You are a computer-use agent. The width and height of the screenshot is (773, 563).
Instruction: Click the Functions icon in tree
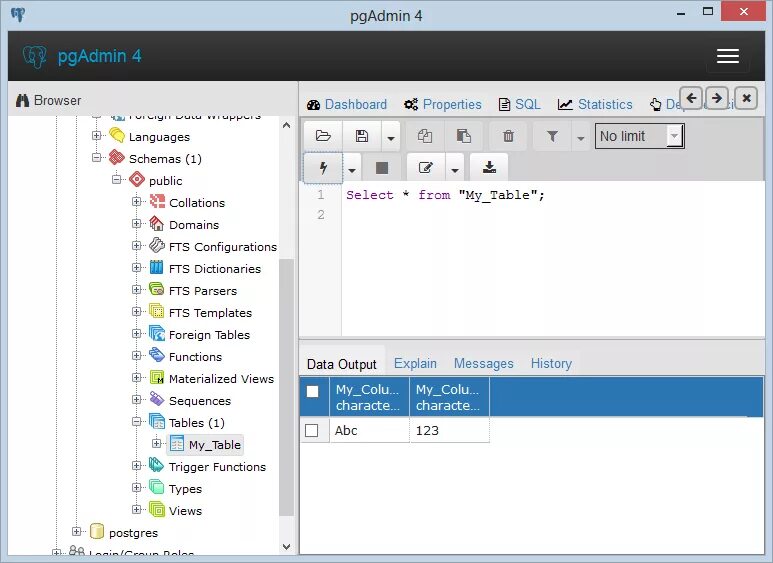click(157, 355)
